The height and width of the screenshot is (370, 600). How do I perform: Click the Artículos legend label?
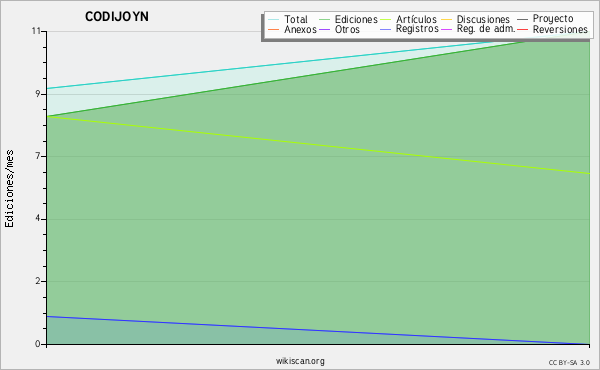[x=416, y=19]
